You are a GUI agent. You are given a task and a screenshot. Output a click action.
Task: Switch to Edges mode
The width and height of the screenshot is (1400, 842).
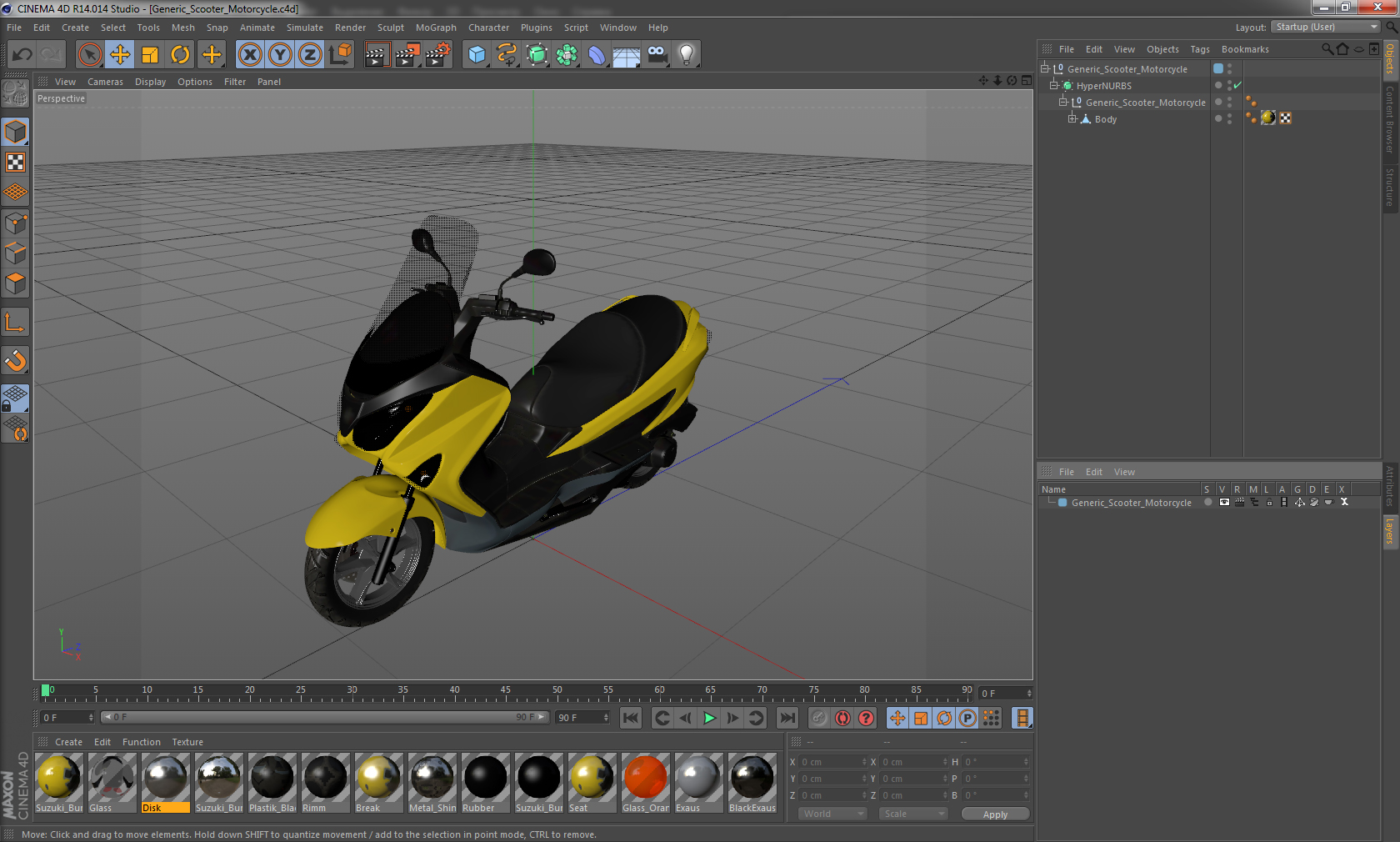pos(16,253)
